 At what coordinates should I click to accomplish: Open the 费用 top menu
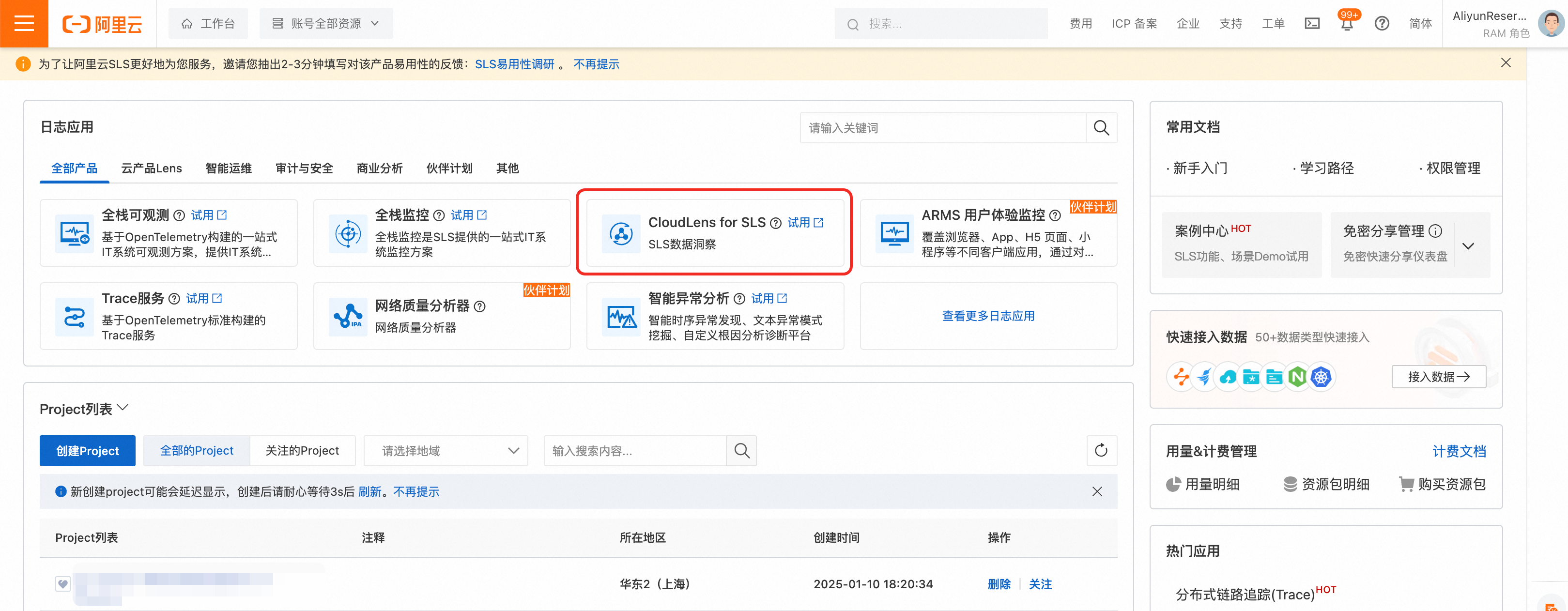tap(1081, 24)
